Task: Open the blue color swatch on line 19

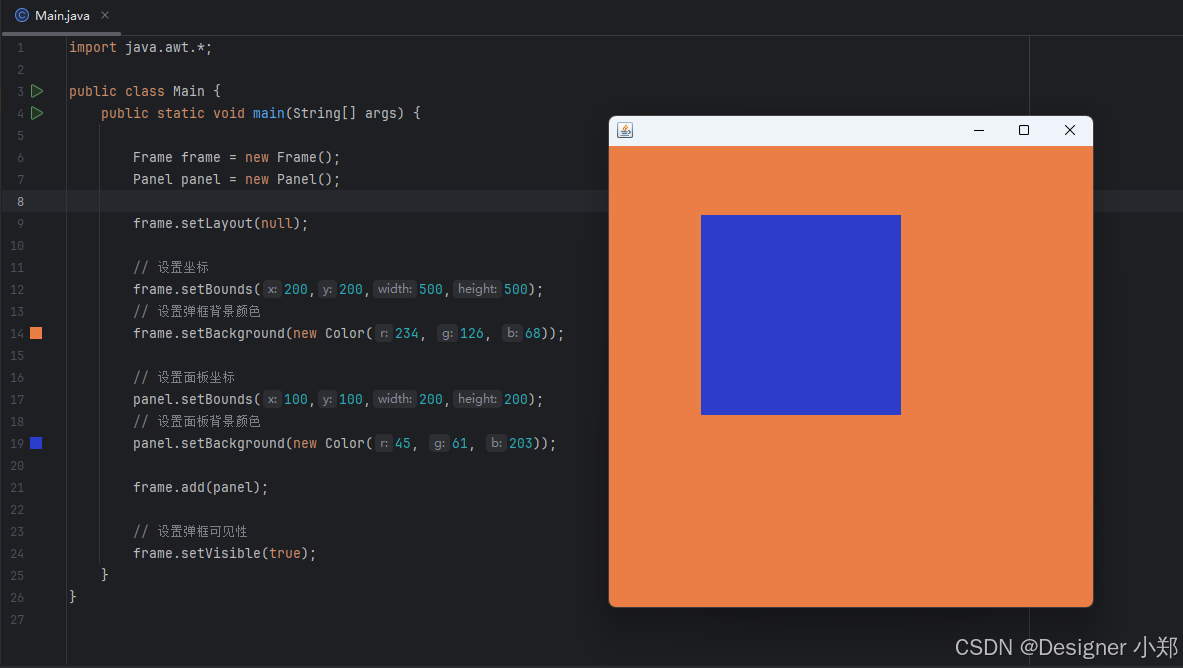Action: [36, 443]
